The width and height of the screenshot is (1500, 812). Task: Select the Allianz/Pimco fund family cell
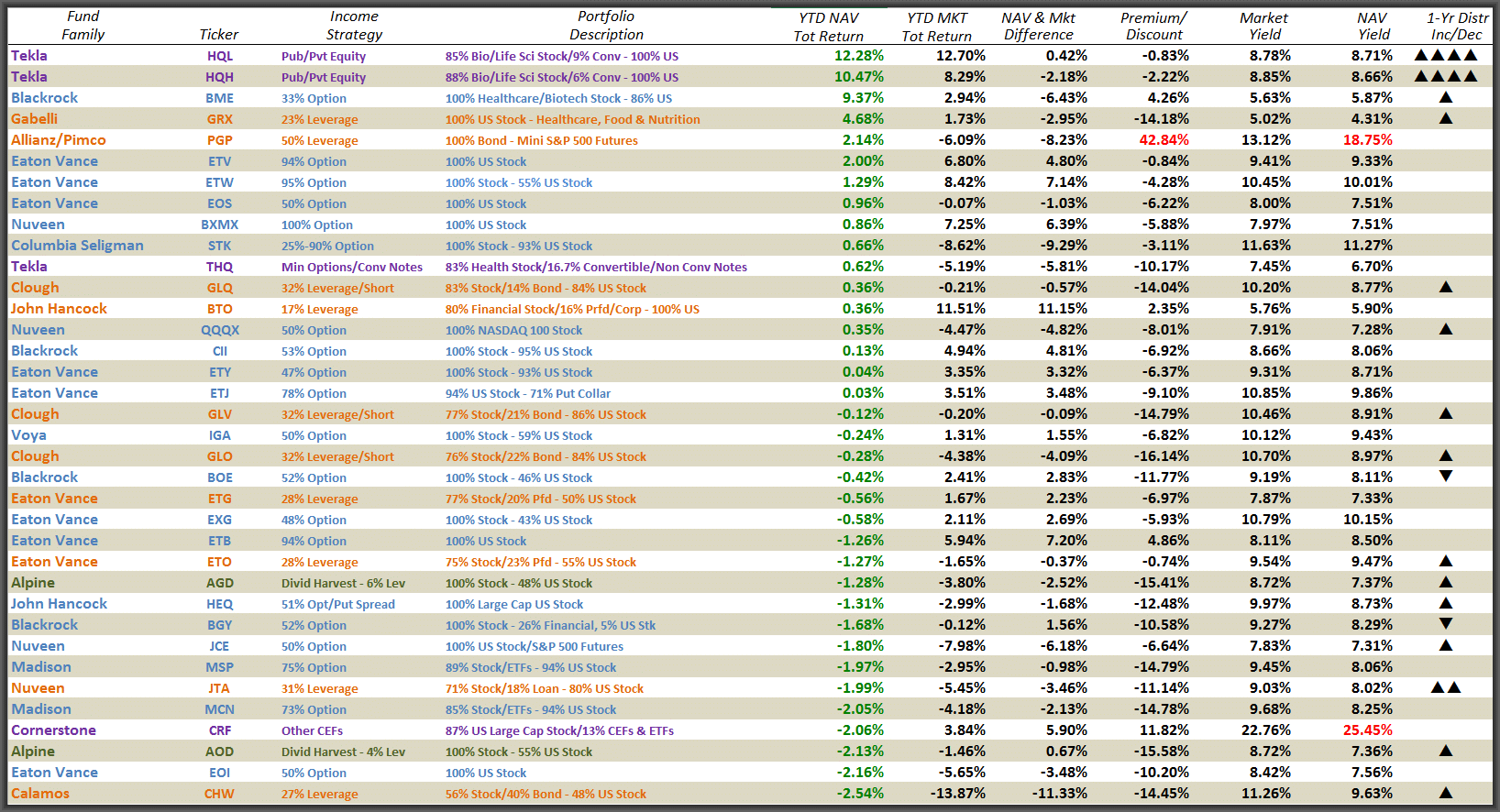coord(59,140)
